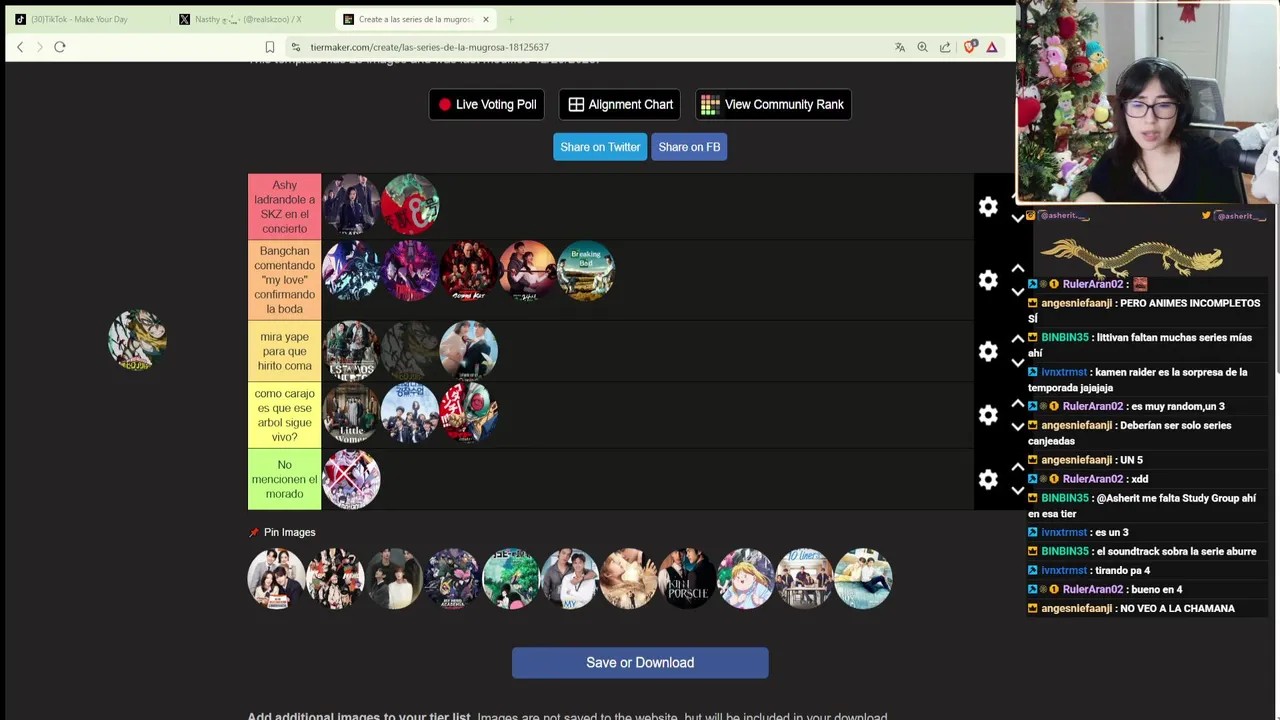The width and height of the screenshot is (1280, 720).
Task: Click the share icon in the address bar
Action: [x=945, y=47]
